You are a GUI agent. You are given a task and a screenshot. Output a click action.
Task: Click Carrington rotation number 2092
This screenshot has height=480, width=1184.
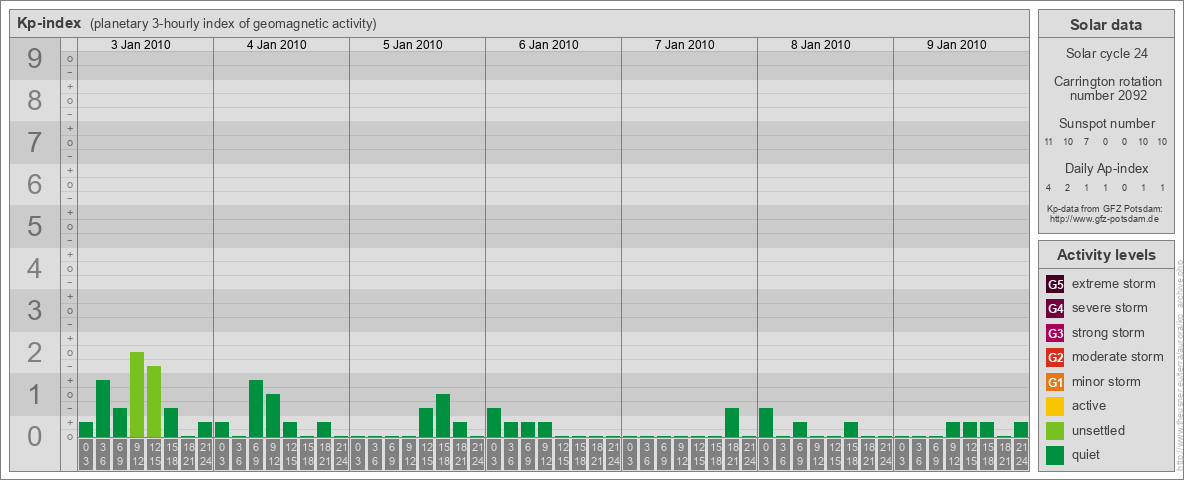pyautogui.click(x=1106, y=88)
